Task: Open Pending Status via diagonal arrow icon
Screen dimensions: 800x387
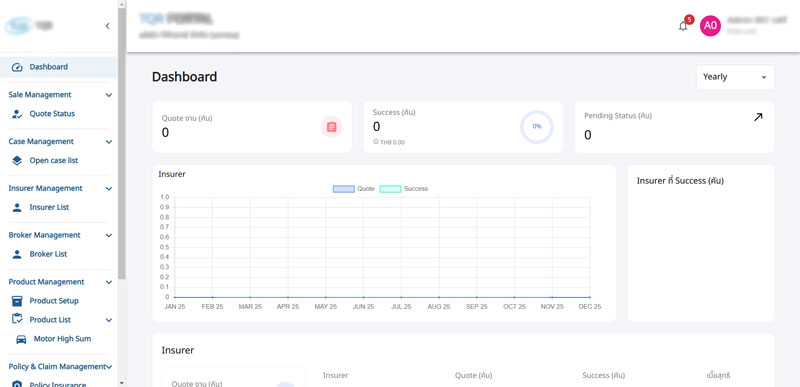Action: (758, 117)
